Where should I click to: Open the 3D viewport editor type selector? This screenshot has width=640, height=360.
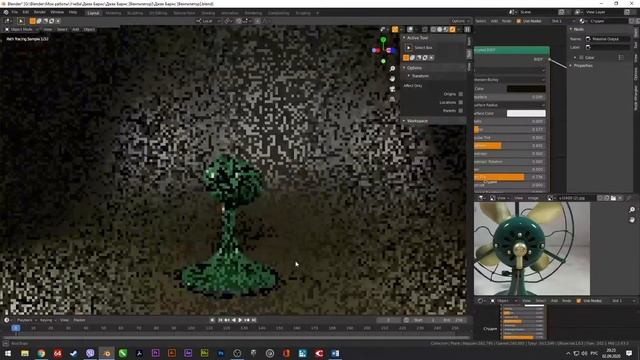(8, 21)
